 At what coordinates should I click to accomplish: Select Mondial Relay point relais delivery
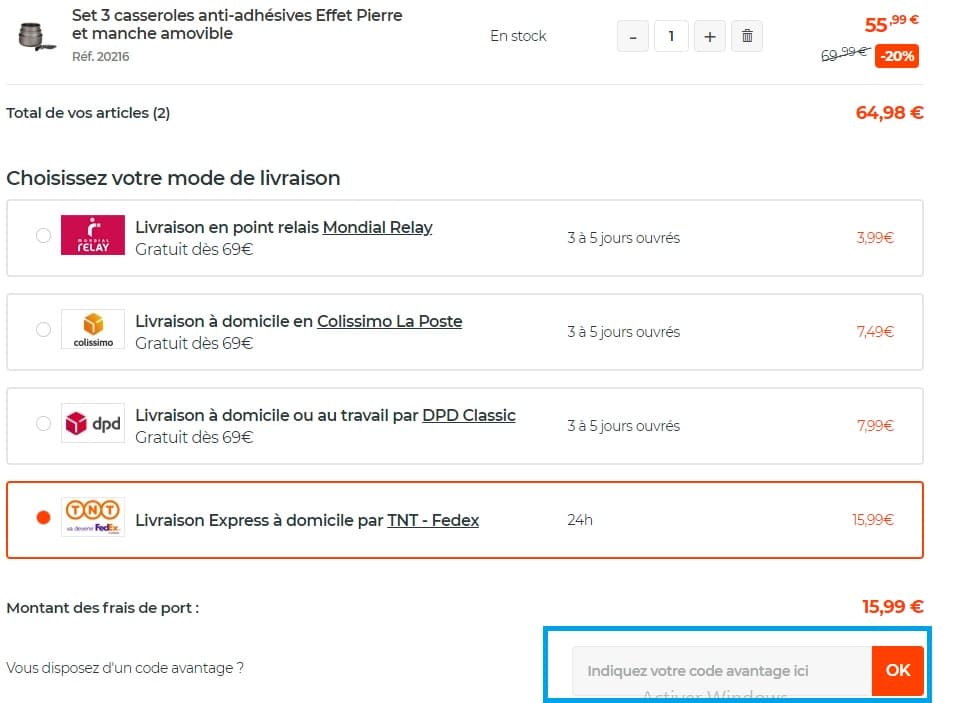(x=43, y=235)
